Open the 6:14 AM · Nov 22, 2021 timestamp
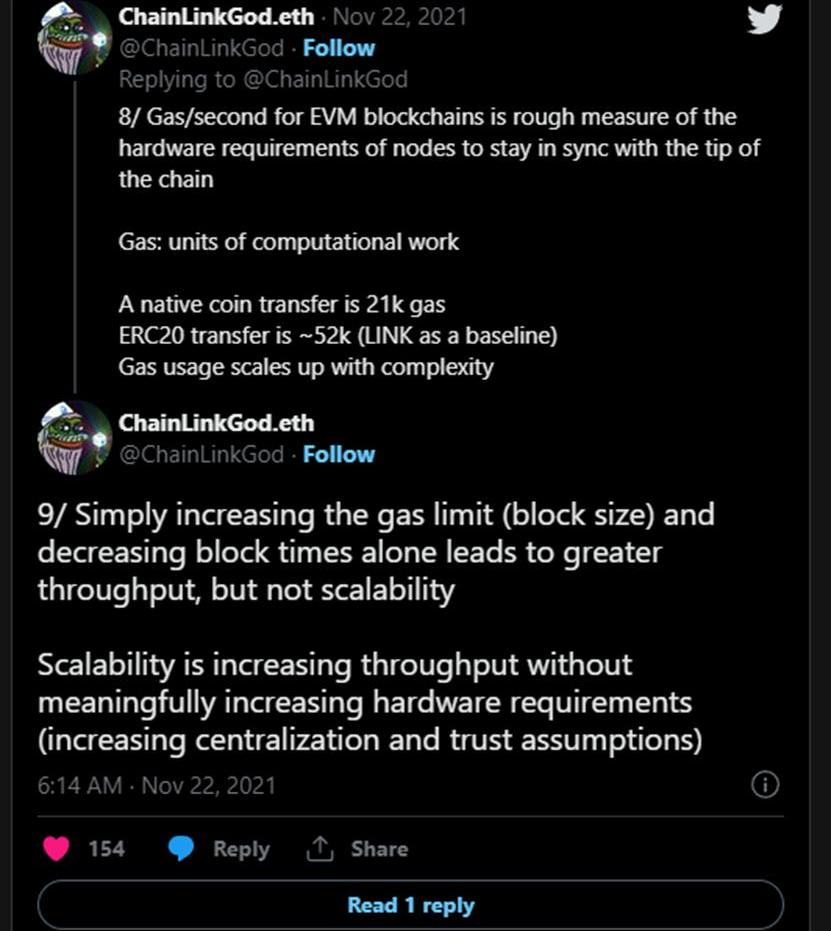831x931 pixels. (x=156, y=785)
